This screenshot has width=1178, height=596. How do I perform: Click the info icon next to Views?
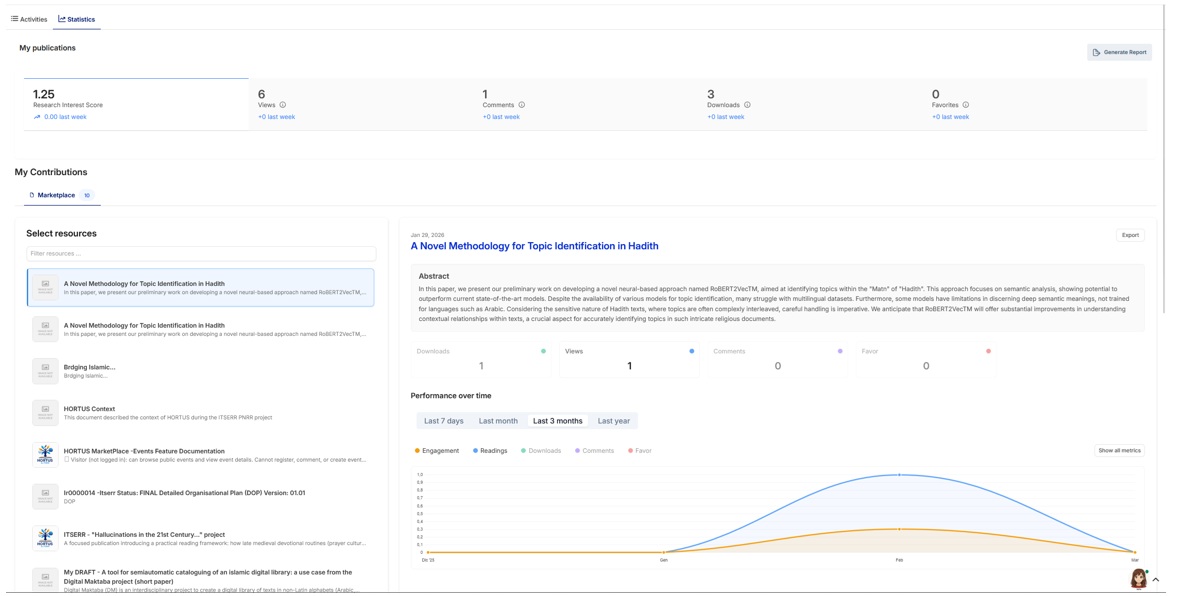[282, 105]
